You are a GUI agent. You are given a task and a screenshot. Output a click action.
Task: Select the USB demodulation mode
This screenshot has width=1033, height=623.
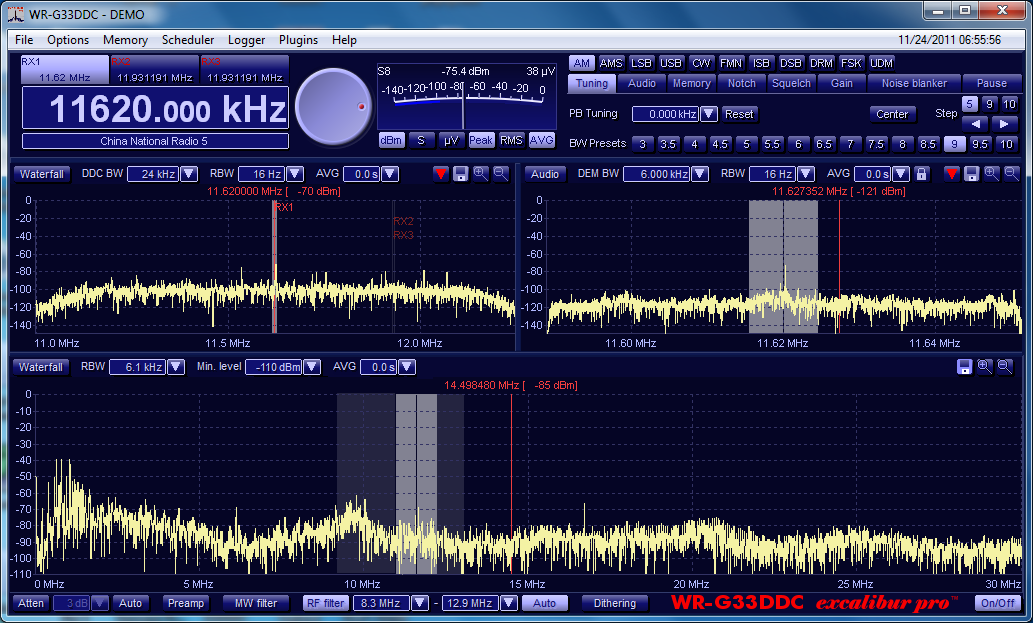point(671,63)
